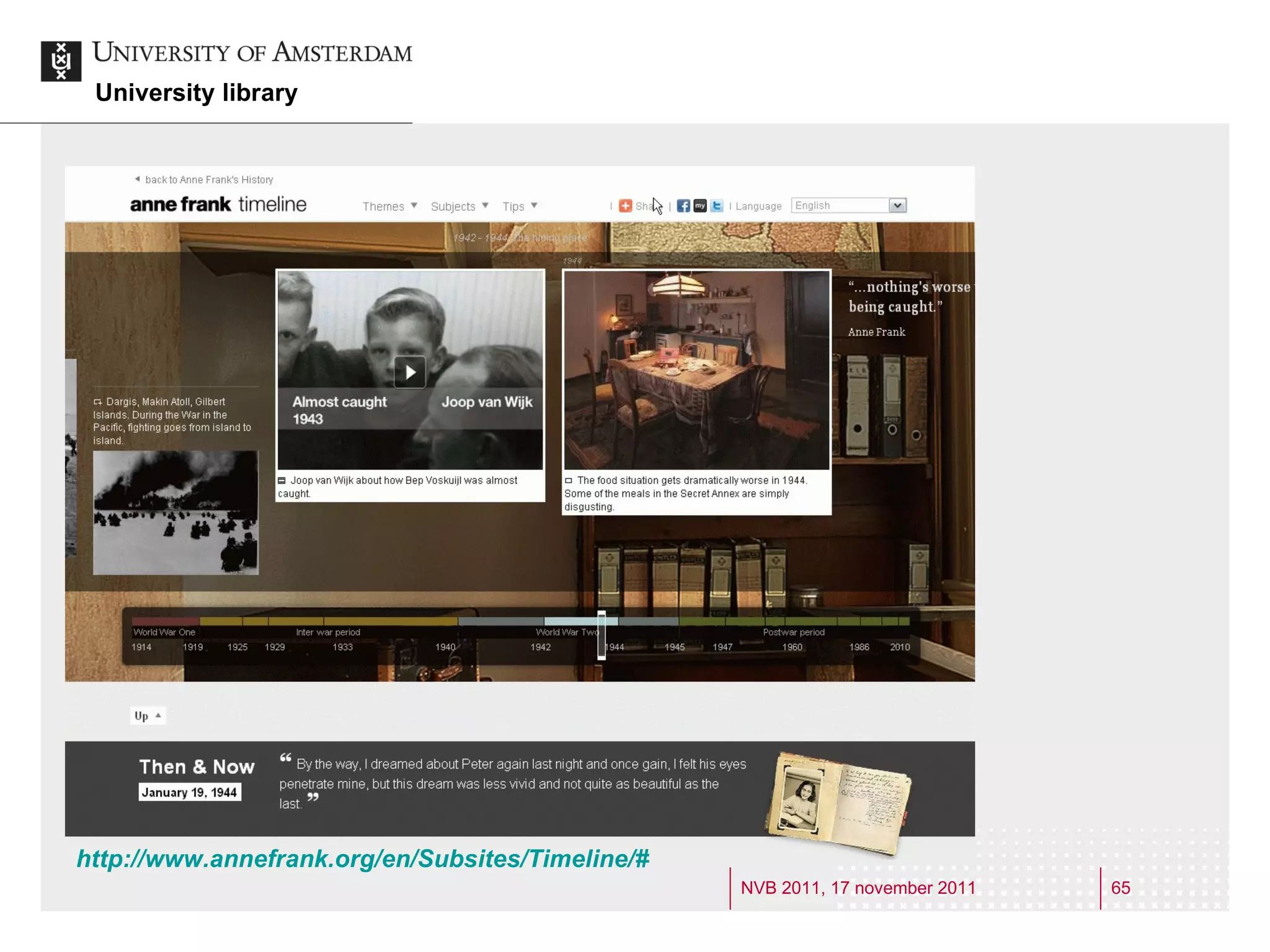Viewport: 1270px width, 952px height.
Task: Read the food situation 1944 caption
Action: tap(686, 493)
